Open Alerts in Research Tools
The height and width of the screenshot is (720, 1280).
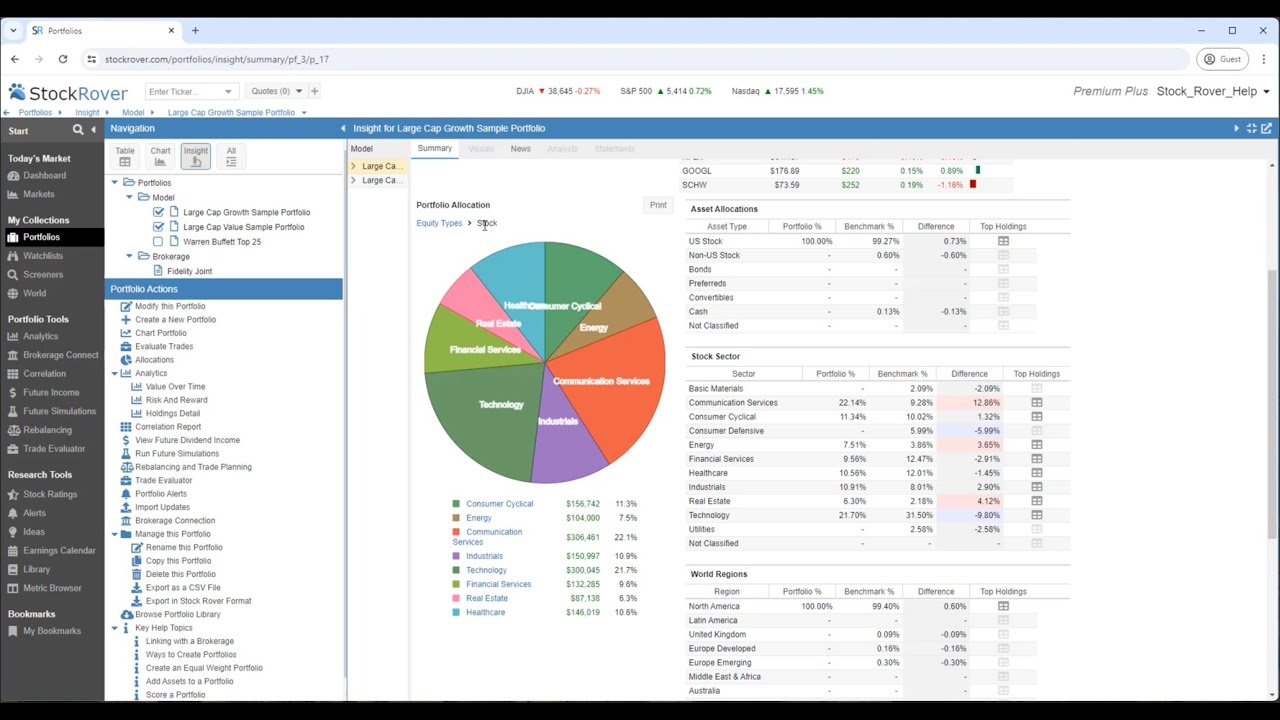click(x=34, y=513)
